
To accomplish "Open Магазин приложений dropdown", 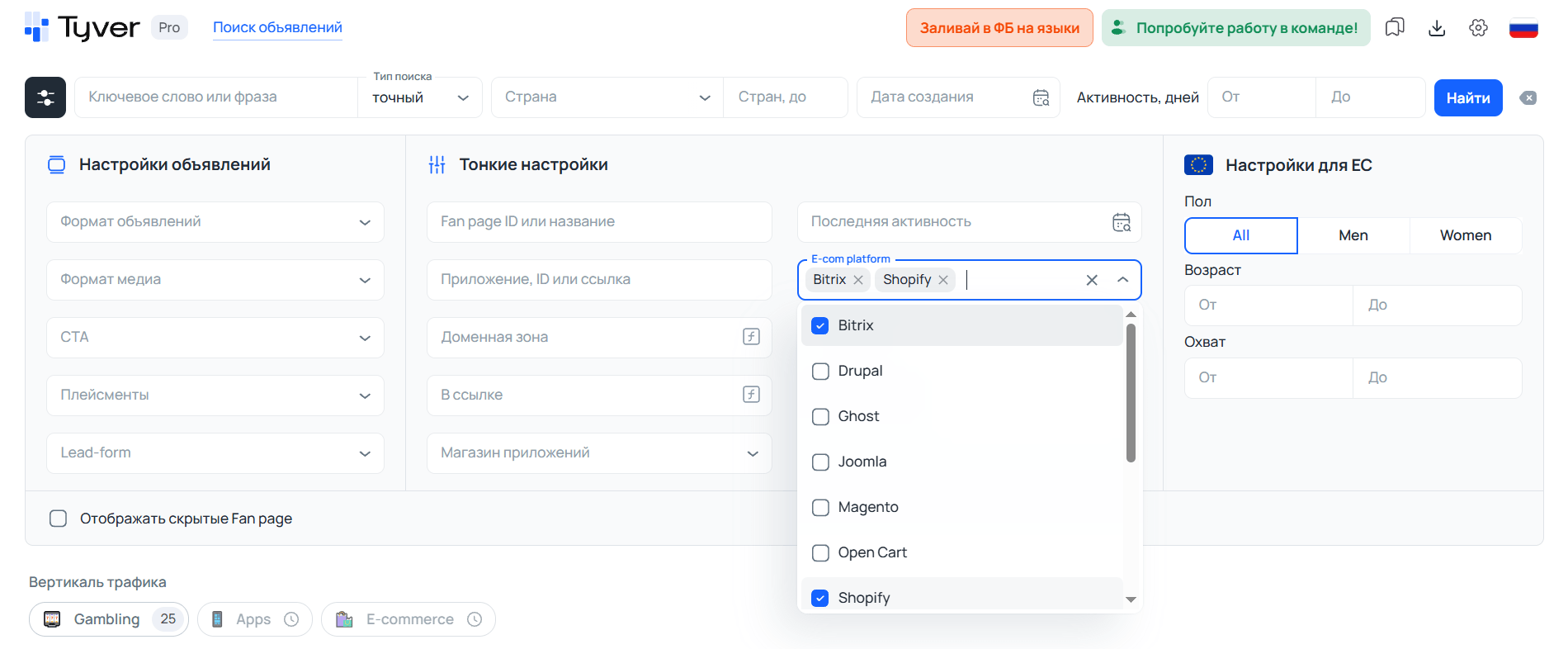I will click(599, 453).
